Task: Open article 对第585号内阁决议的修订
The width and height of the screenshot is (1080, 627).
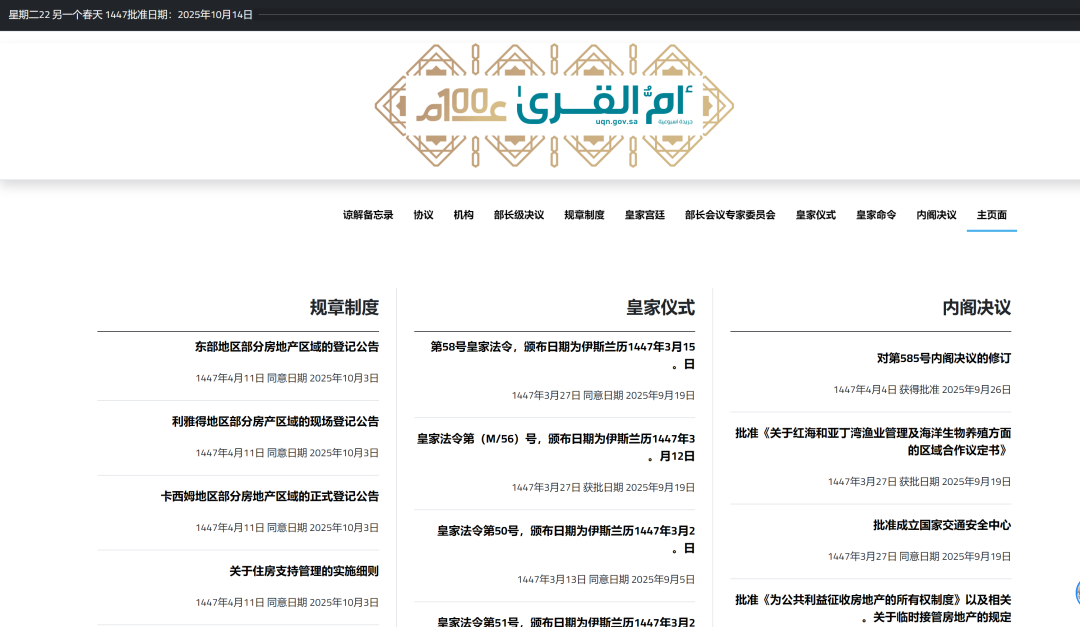Action: tap(944, 358)
